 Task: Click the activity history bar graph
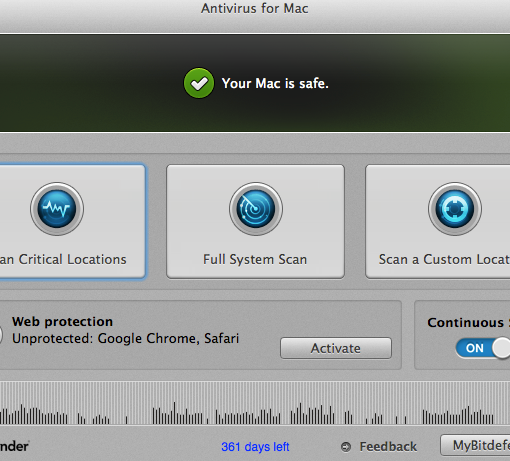coord(255,403)
